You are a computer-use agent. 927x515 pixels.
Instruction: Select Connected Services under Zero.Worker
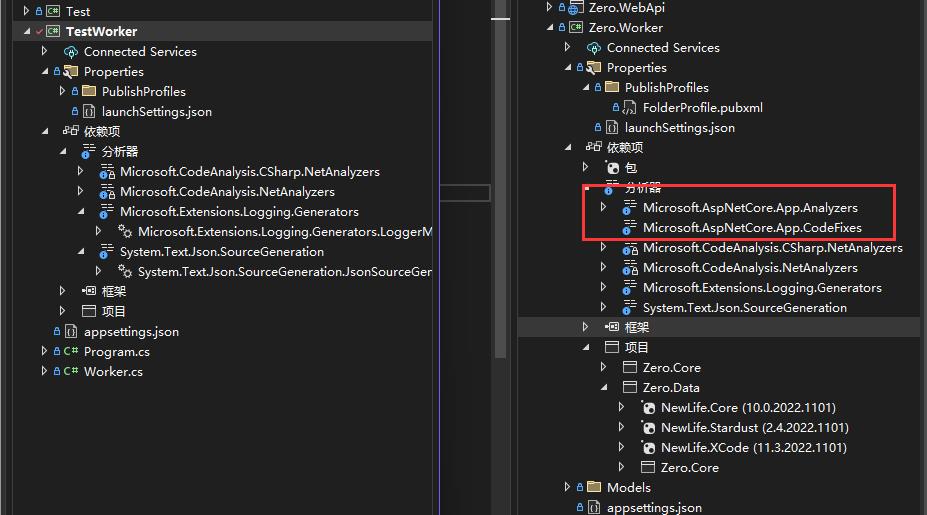tap(663, 47)
